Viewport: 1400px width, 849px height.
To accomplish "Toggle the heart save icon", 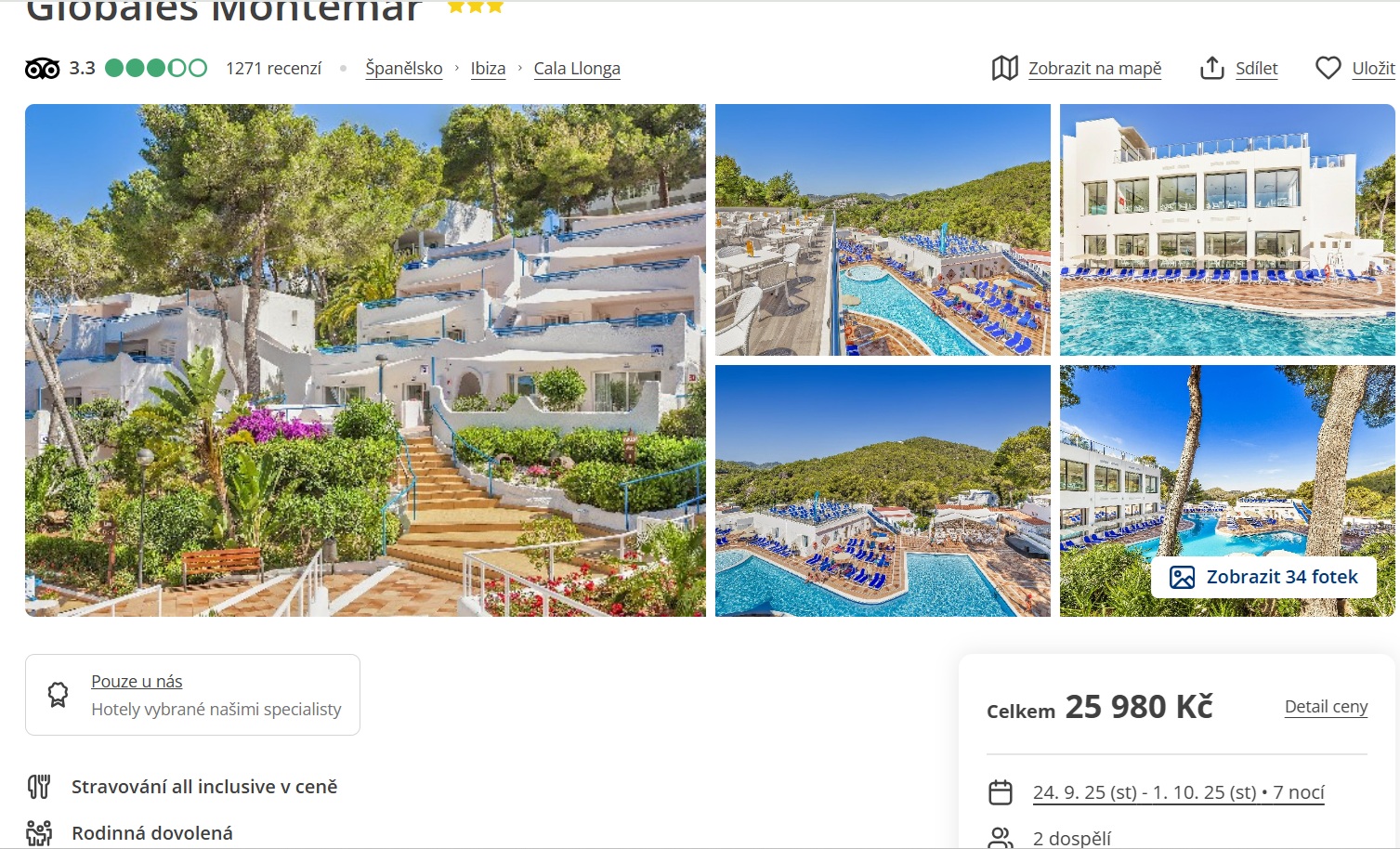I will point(1328,68).
